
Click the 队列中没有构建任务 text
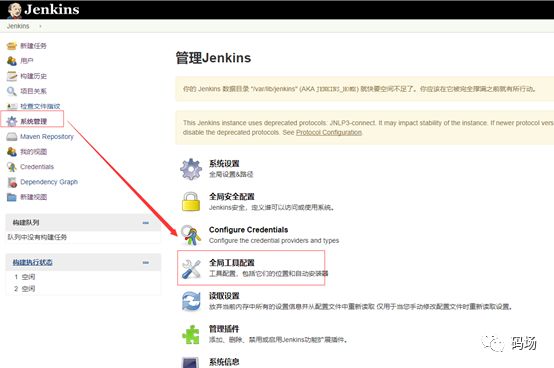click(37, 237)
